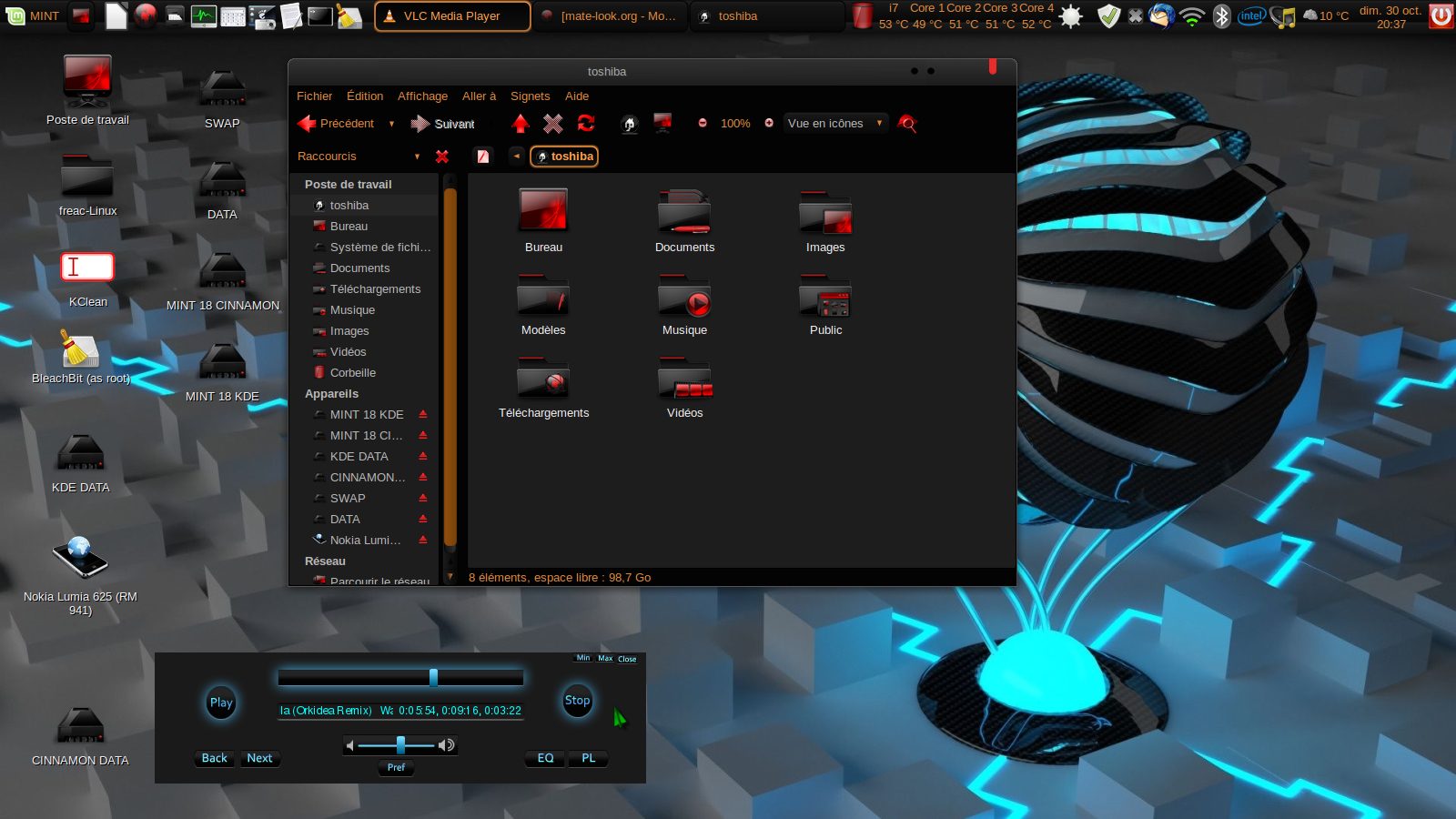
Task: Open the Raccourcis sidebar dropdown
Action: [x=359, y=157]
